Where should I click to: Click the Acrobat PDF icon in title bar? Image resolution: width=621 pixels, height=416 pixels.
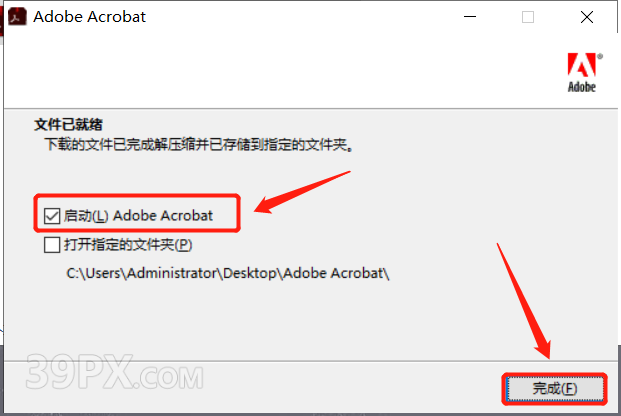tap(17, 17)
